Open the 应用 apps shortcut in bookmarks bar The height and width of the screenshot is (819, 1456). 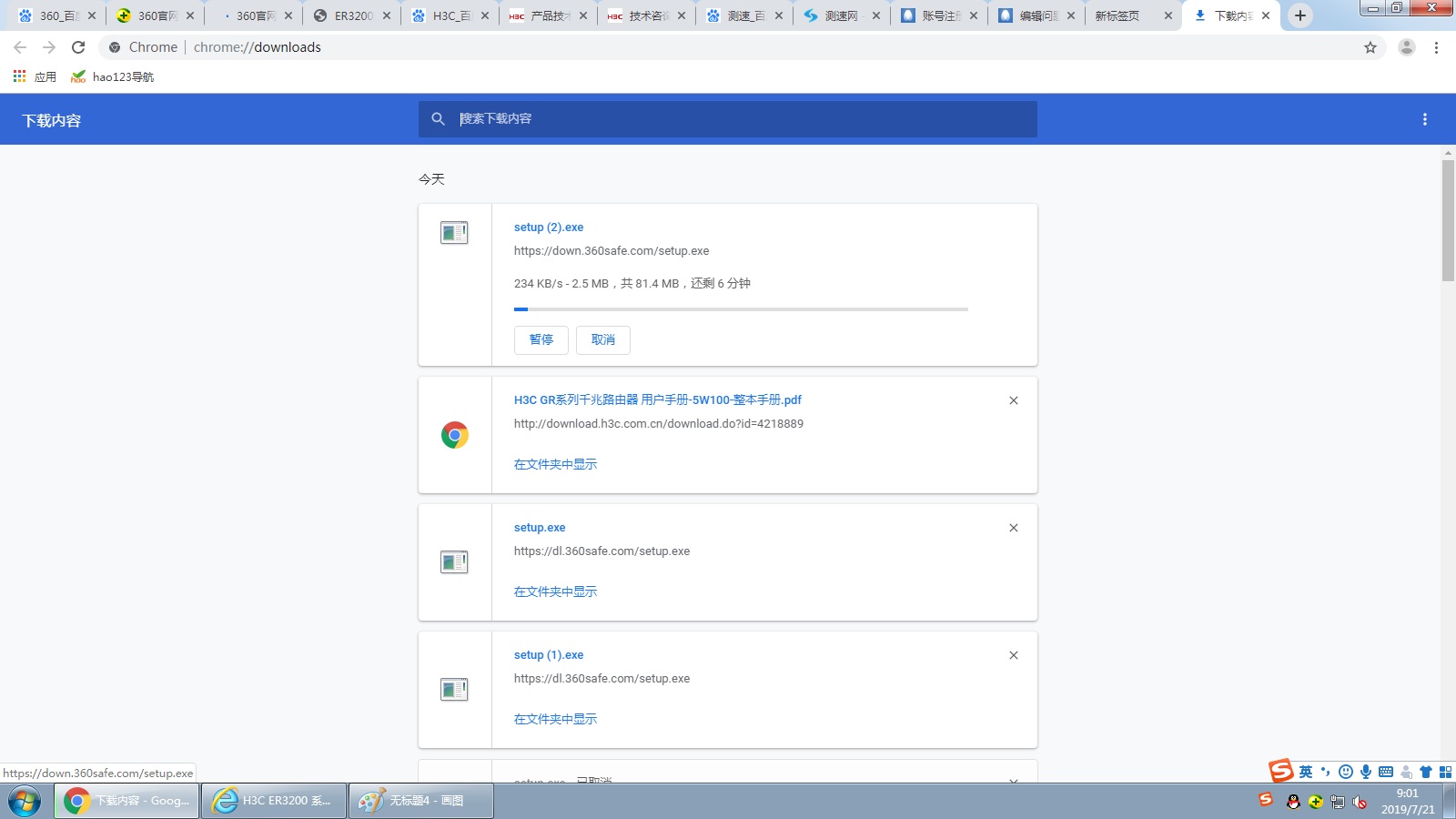(35, 76)
